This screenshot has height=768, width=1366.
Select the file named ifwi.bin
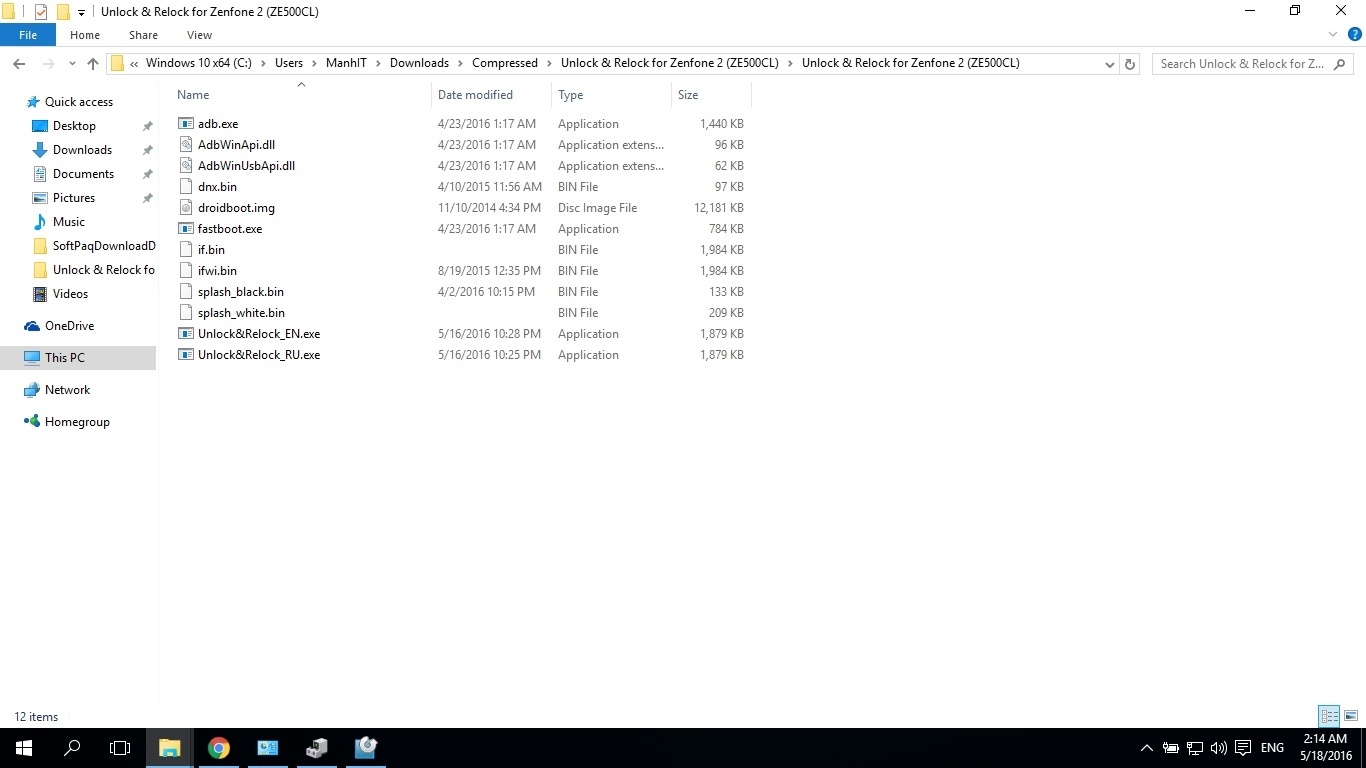[217, 271]
